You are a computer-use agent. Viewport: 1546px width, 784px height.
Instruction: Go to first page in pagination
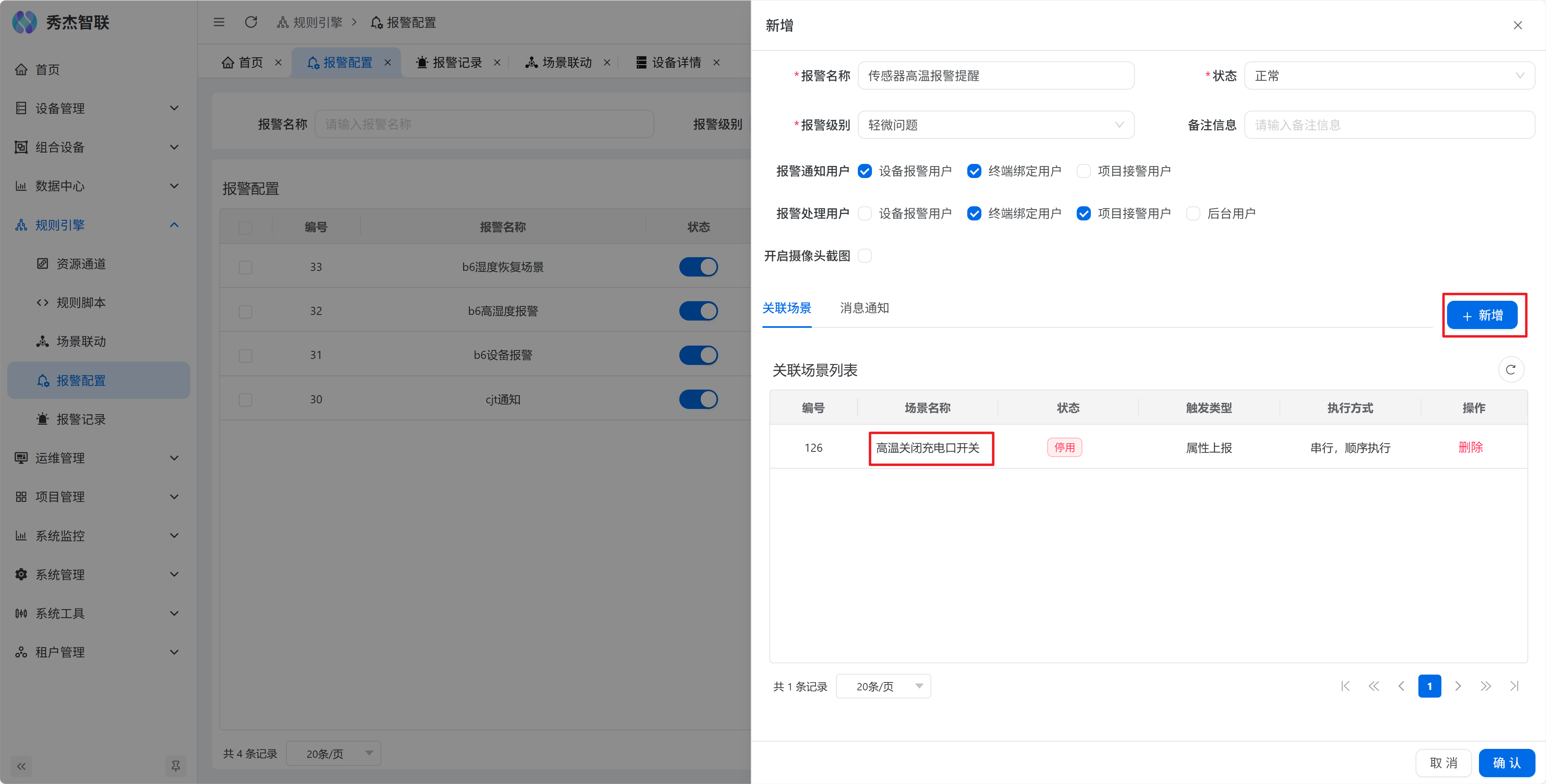(x=1345, y=686)
